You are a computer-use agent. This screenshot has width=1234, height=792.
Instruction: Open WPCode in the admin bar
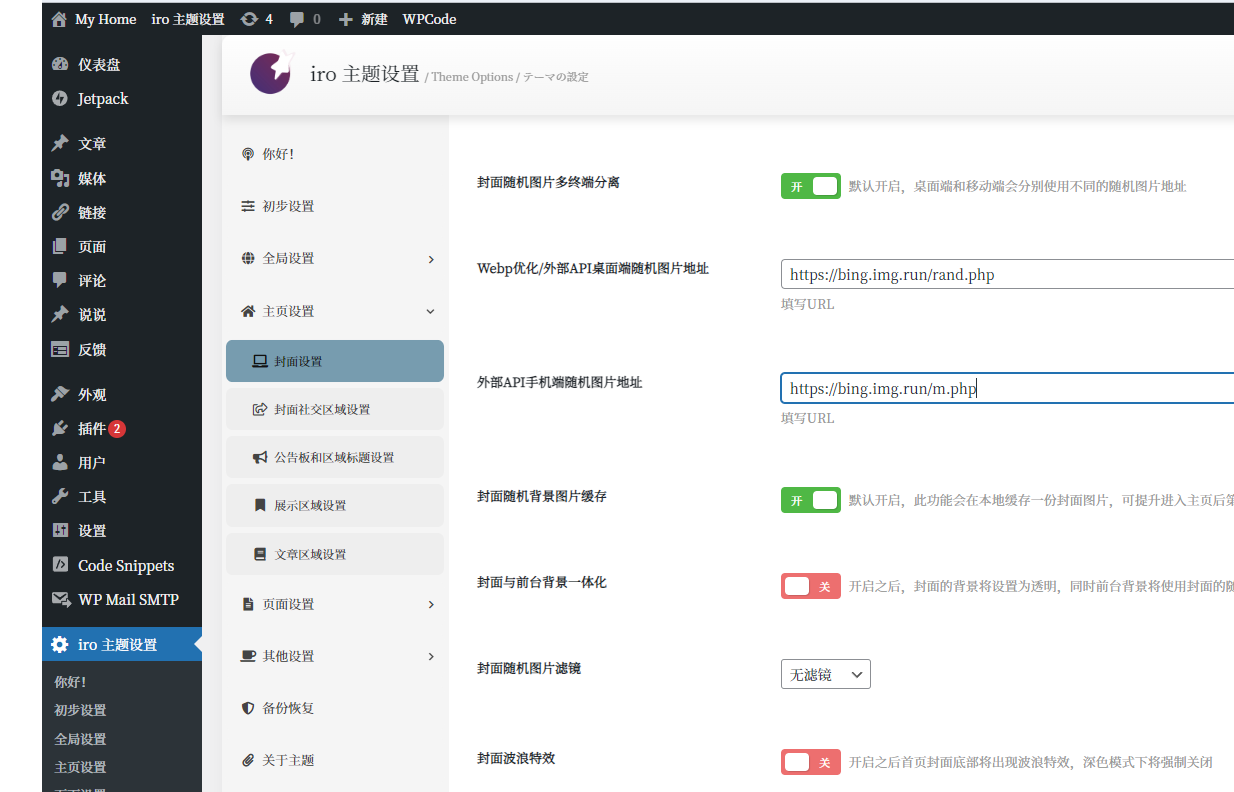pos(430,19)
